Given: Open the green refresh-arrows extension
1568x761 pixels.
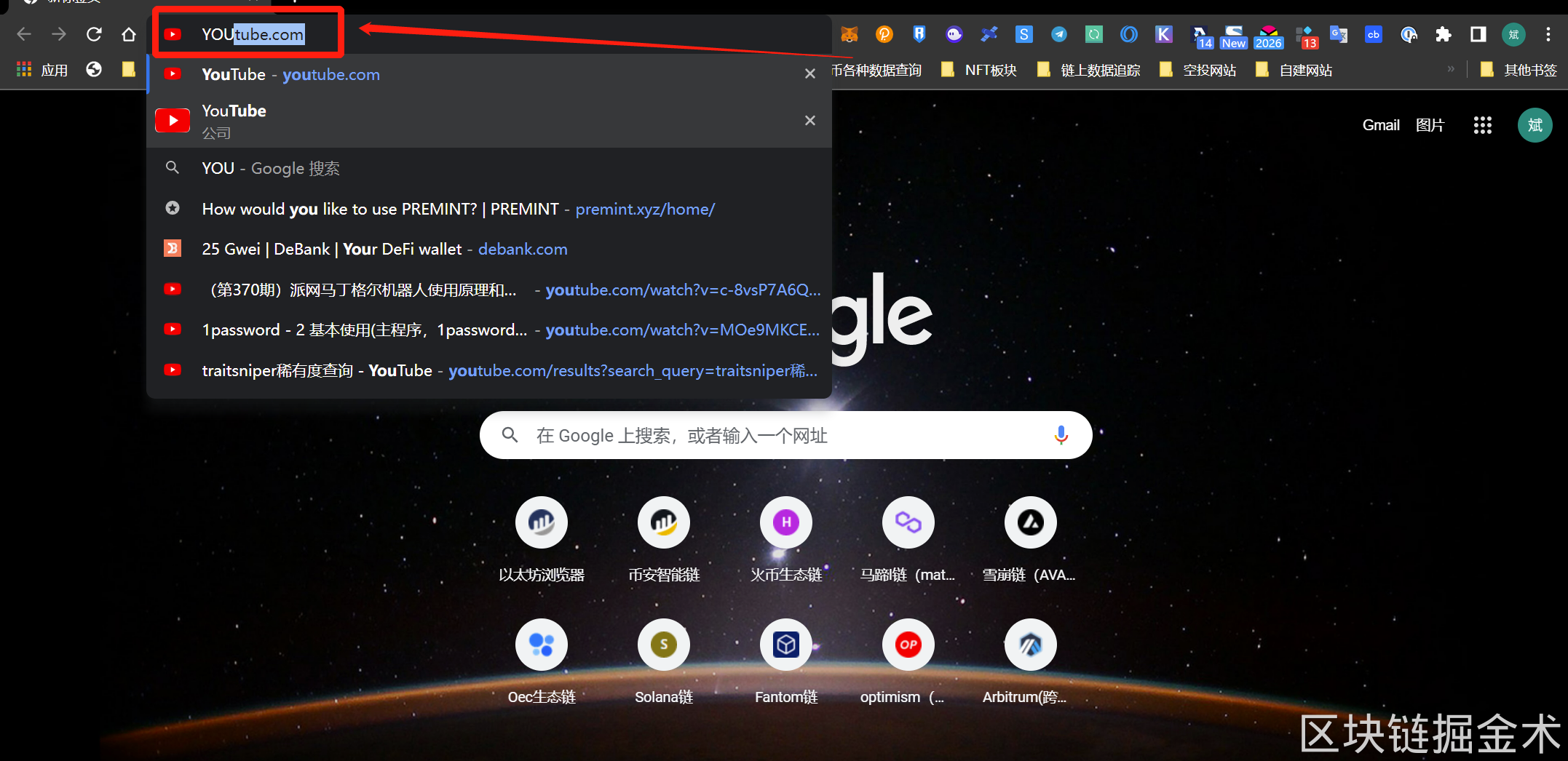Looking at the screenshot, I should [1094, 34].
